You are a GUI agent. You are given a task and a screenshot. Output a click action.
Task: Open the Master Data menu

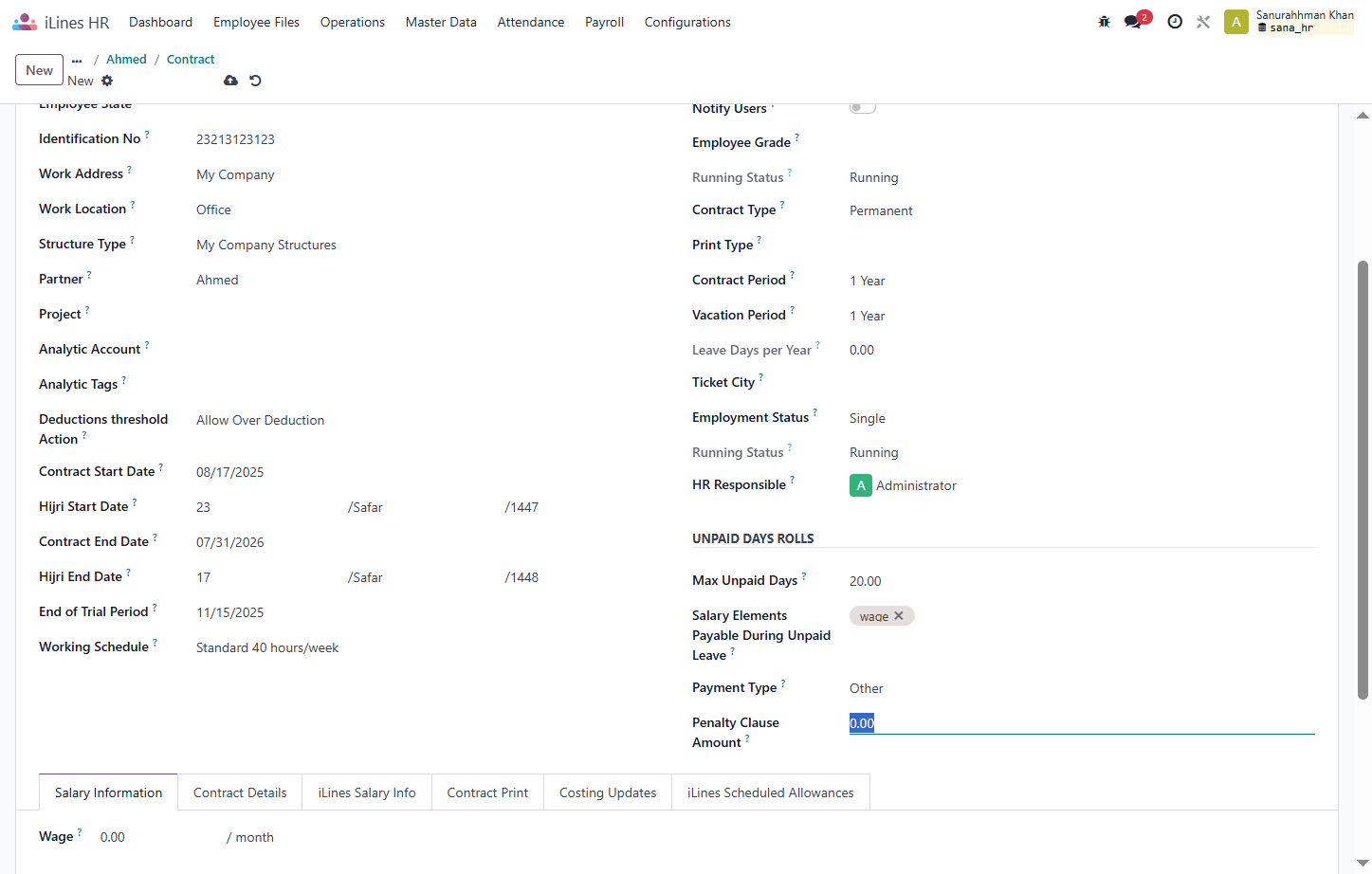[441, 22]
